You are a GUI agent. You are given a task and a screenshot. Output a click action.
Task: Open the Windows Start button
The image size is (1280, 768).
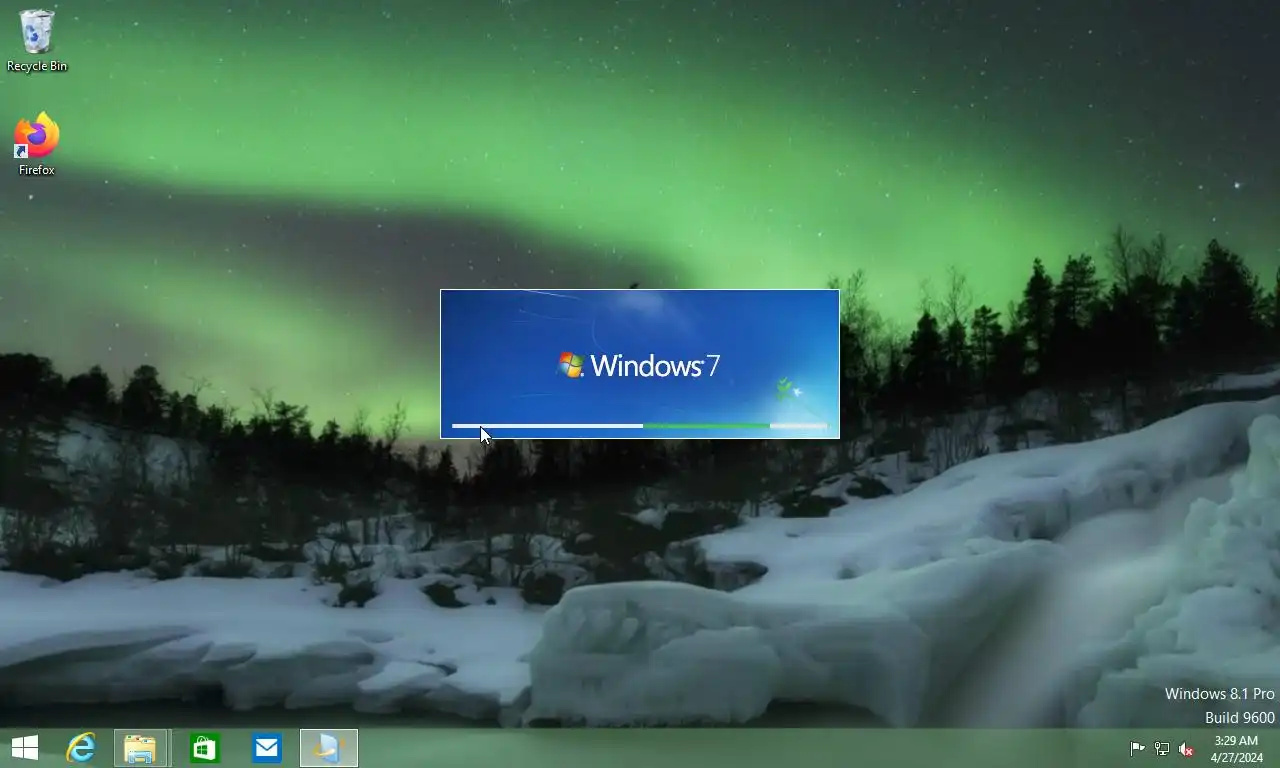(25, 748)
